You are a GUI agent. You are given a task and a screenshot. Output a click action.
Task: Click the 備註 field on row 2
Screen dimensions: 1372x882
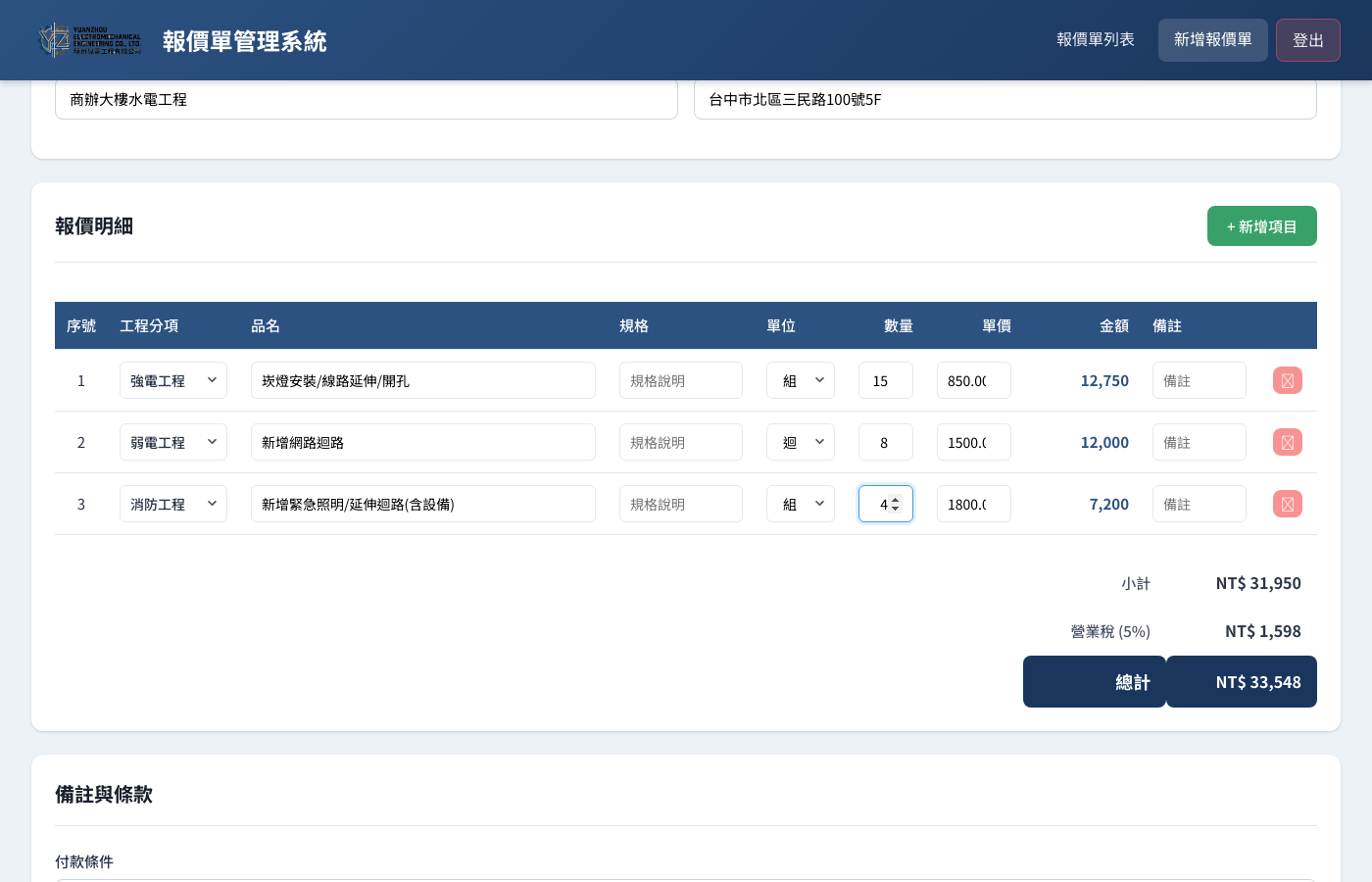pos(1200,442)
